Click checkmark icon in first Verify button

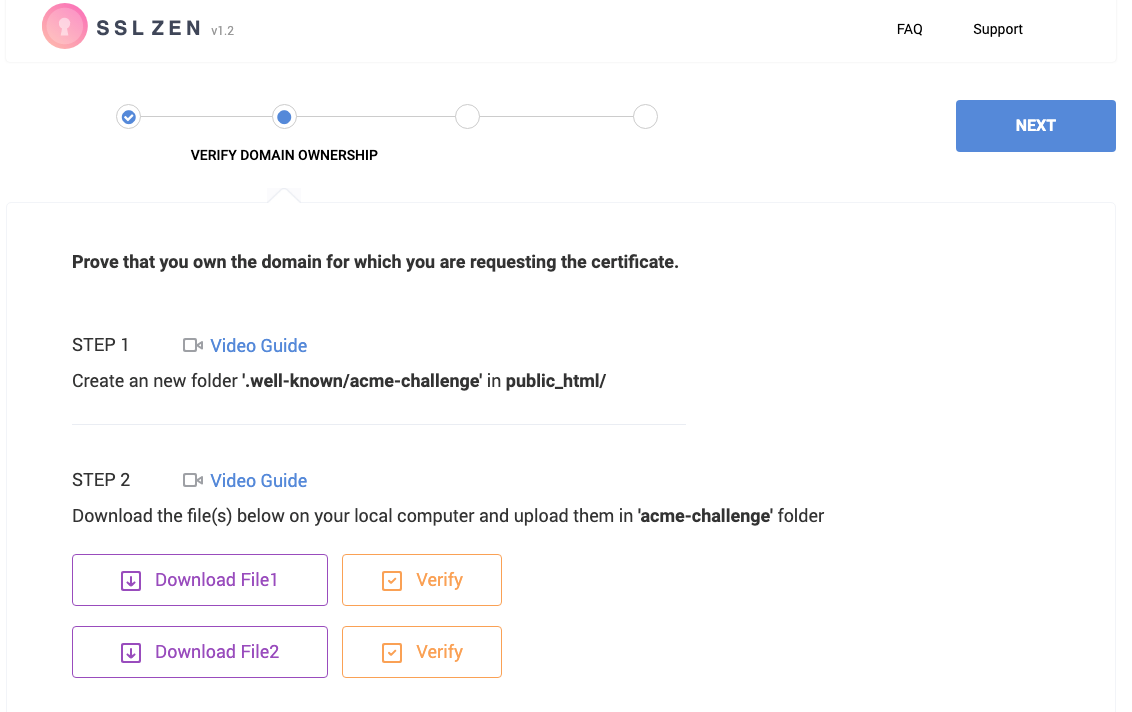tap(392, 581)
